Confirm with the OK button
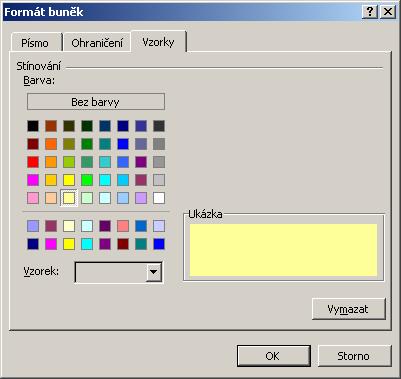This screenshot has width=401, height=379. [x=274, y=356]
